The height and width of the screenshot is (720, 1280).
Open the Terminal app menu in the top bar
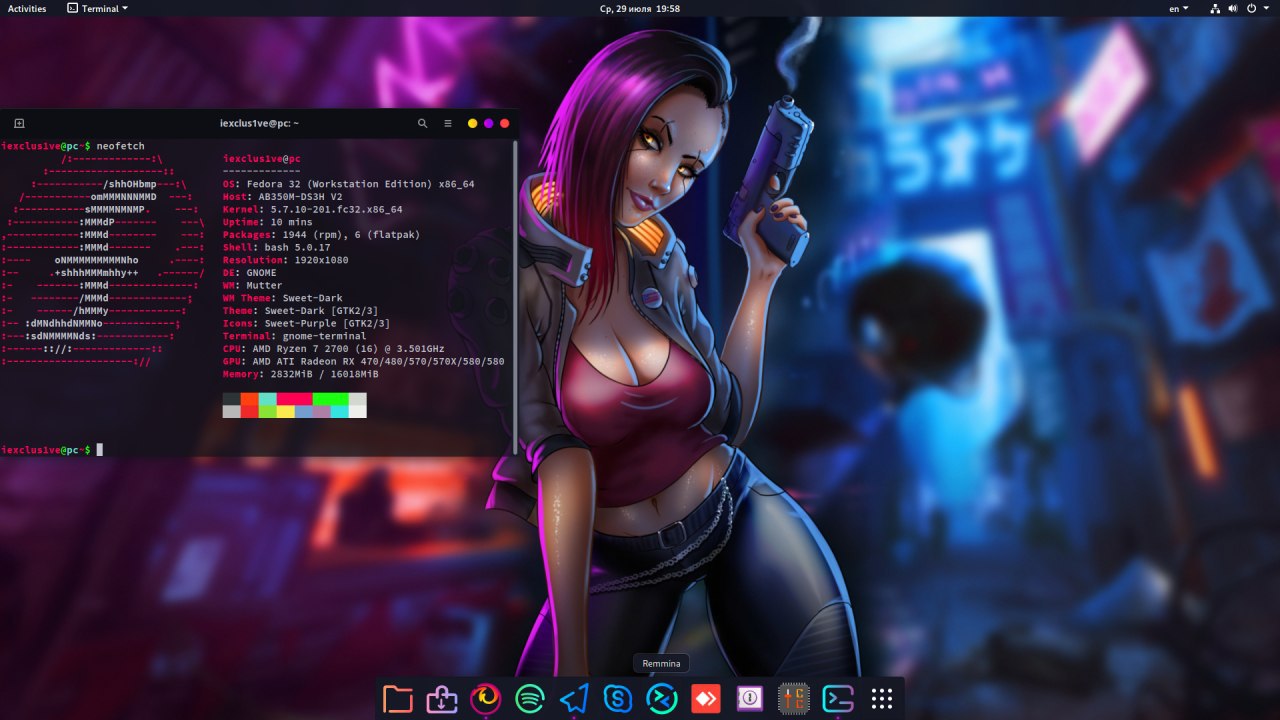point(97,8)
